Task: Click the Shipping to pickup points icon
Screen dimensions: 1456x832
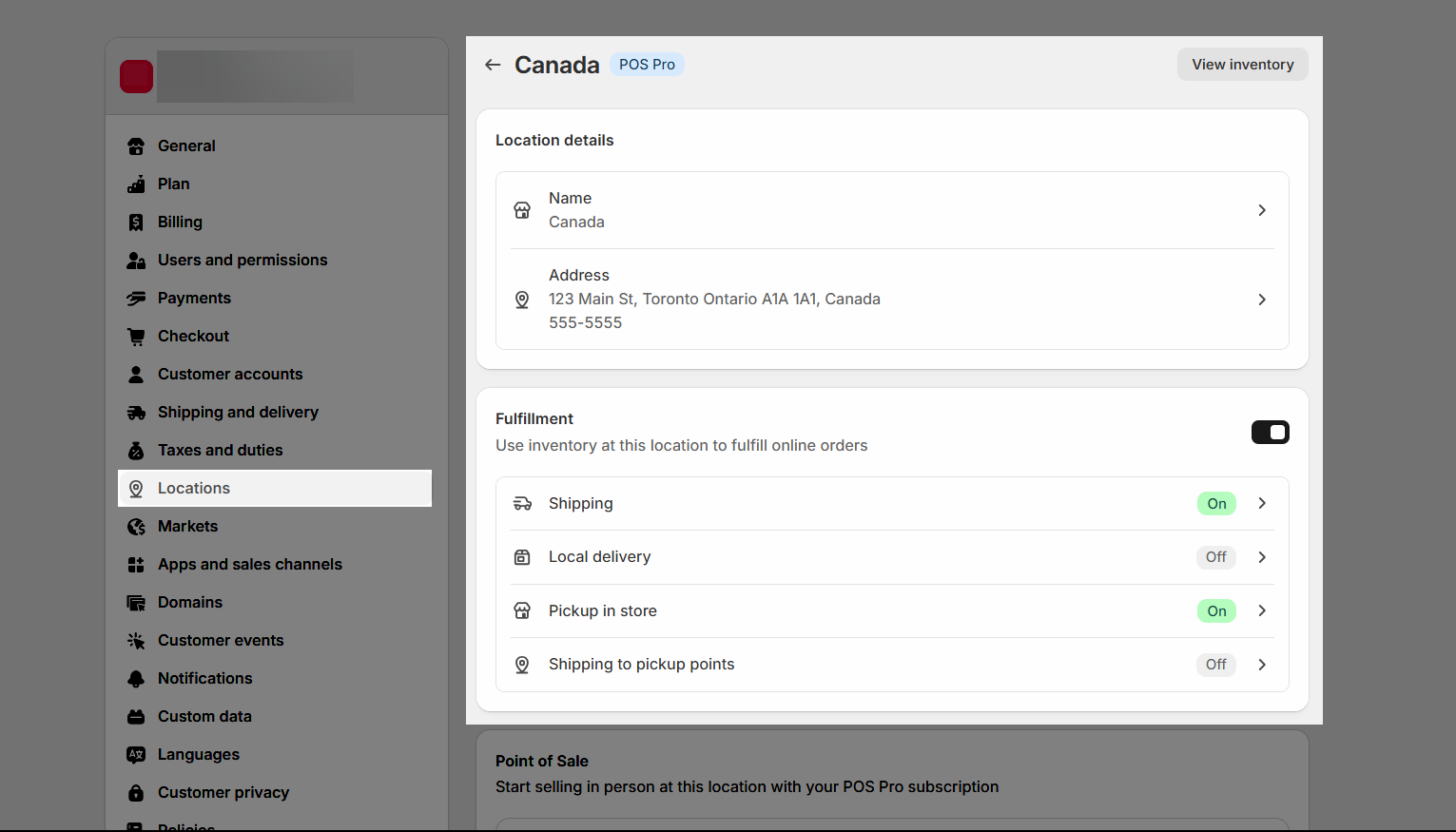Action: point(522,665)
